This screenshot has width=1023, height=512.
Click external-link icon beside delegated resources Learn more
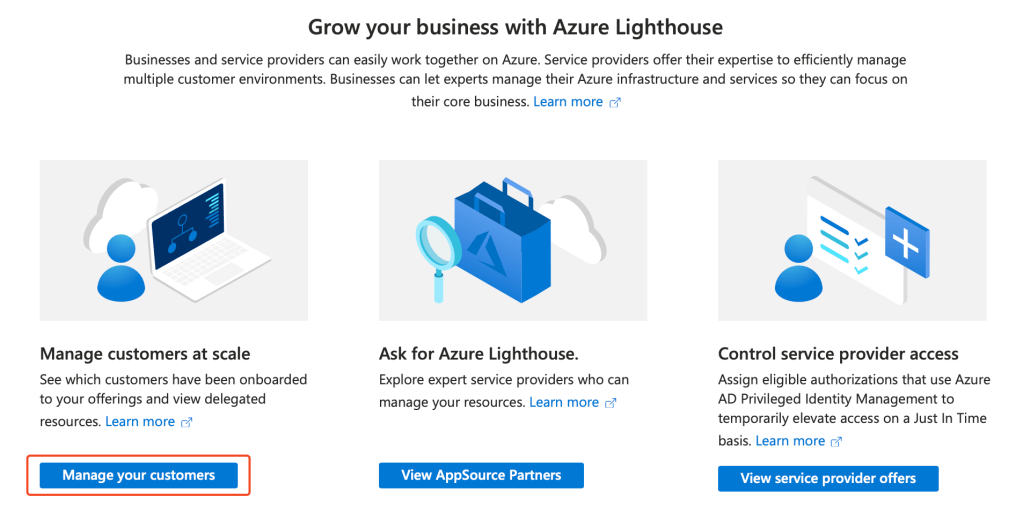[186, 423]
